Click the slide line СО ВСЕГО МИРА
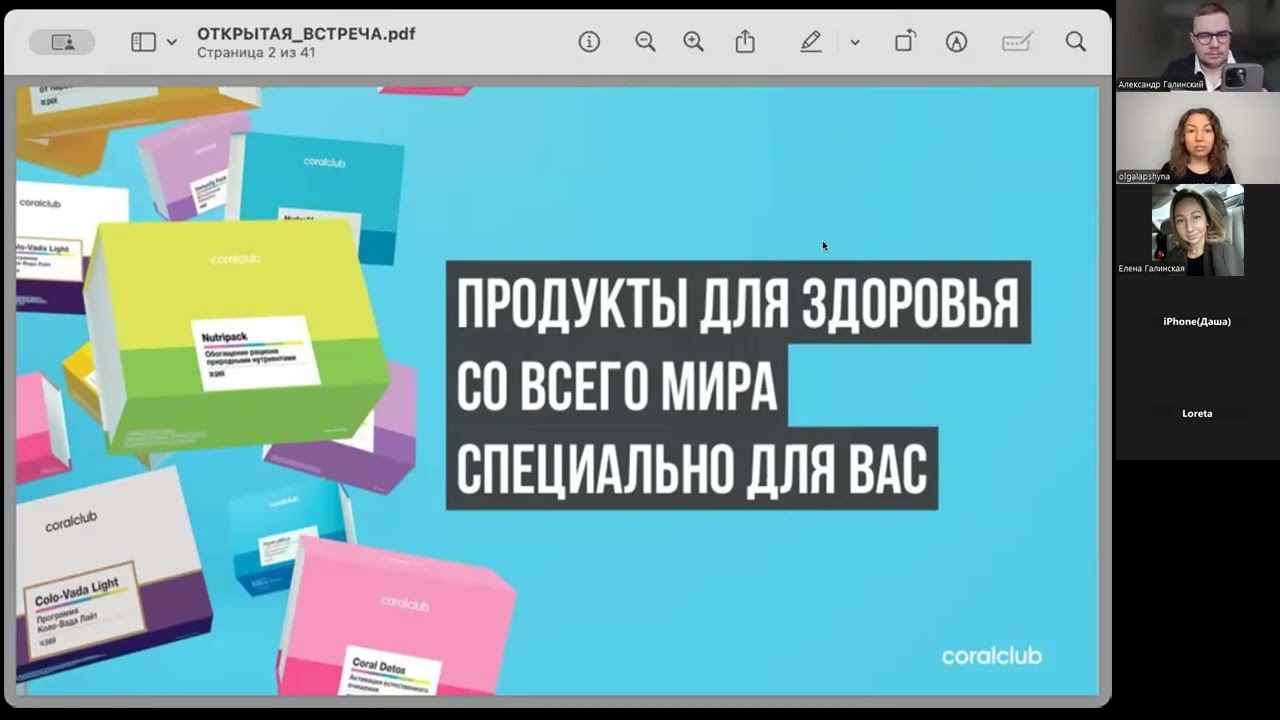The width and height of the screenshot is (1280, 720). pyautogui.click(x=617, y=385)
